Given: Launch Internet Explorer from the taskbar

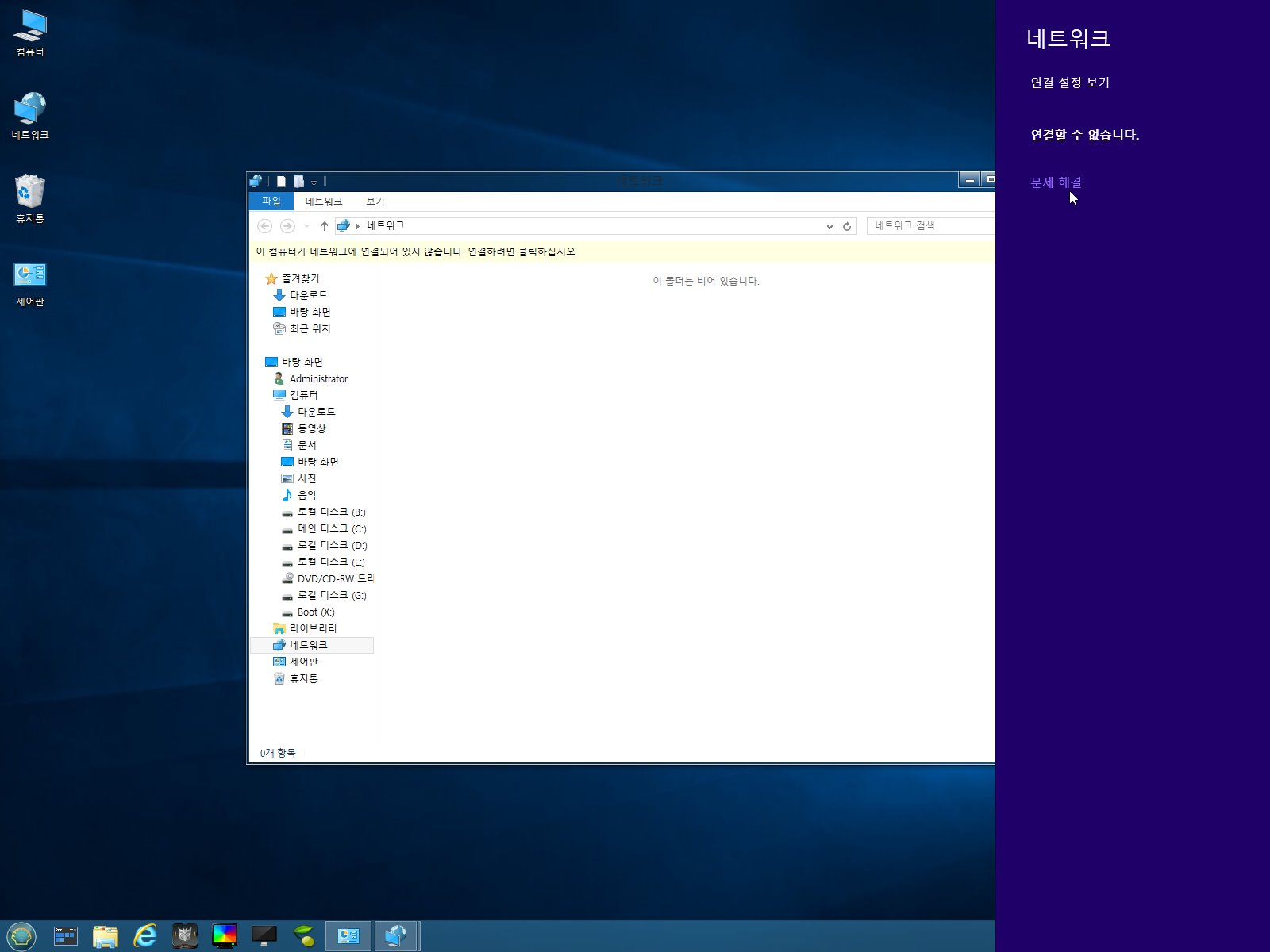Looking at the screenshot, I should pos(144,936).
